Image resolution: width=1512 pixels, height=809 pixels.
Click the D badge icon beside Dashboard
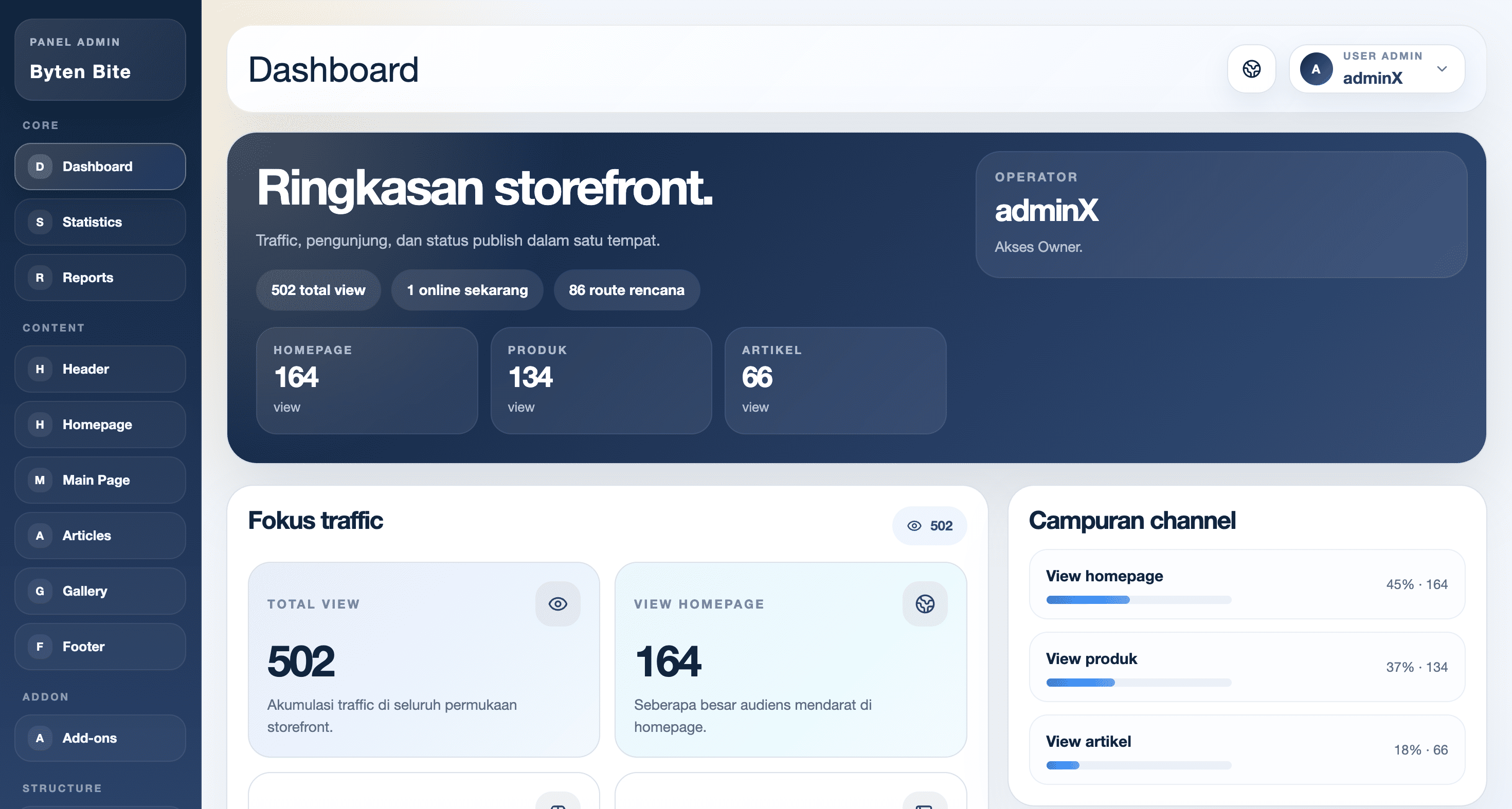(x=40, y=167)
